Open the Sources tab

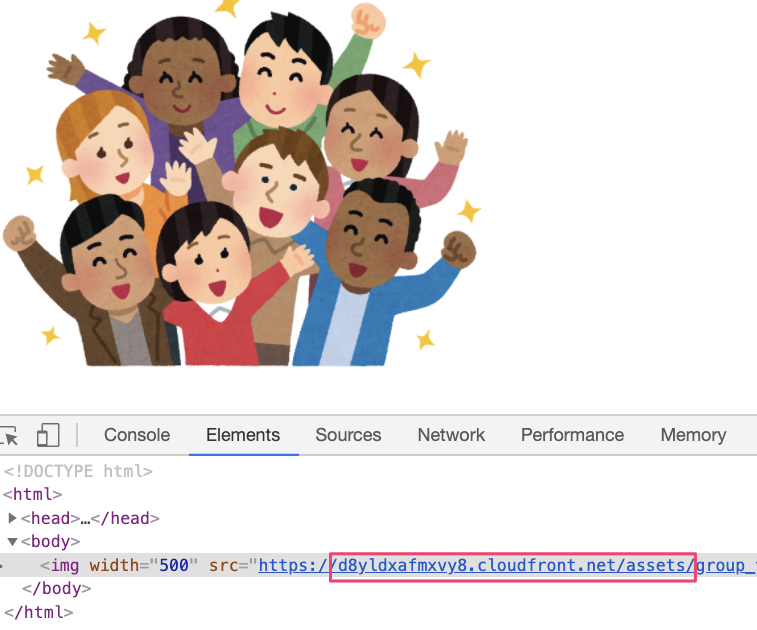coord(348,435)
